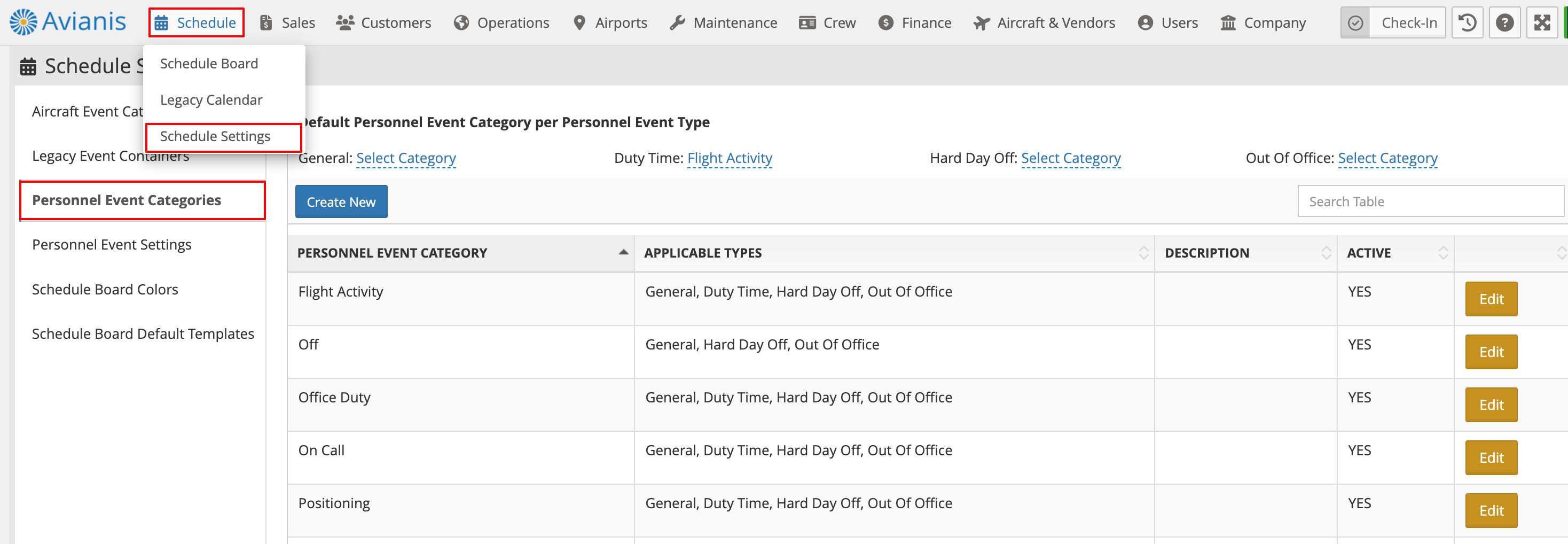Image resolution: width=1568 pixels, height=544 pixels.
Task: Open Legacy Event Containers sidebar item
Action: 111,157
